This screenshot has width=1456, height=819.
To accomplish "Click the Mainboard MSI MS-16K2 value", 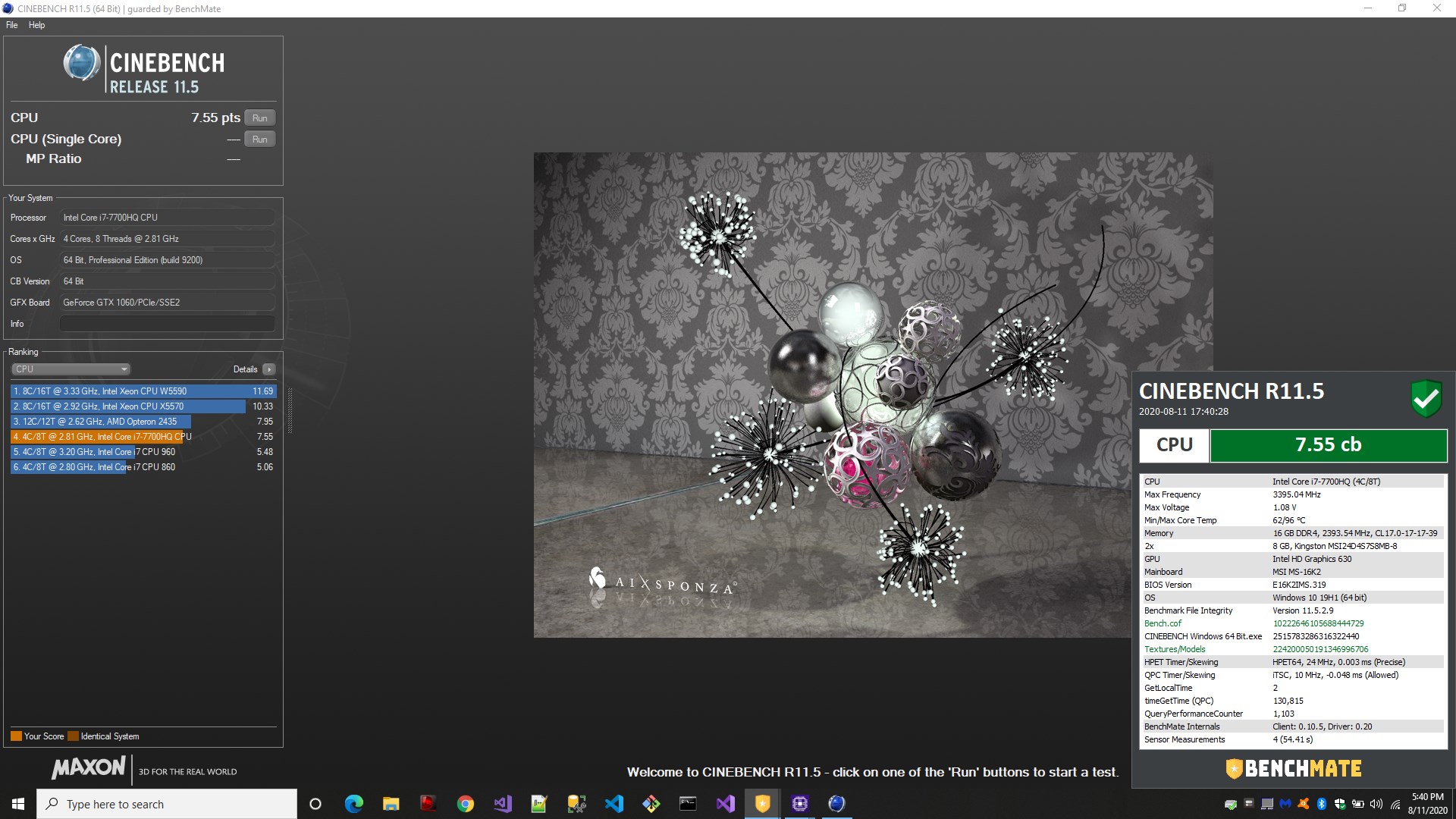I will pos(1297,572).
